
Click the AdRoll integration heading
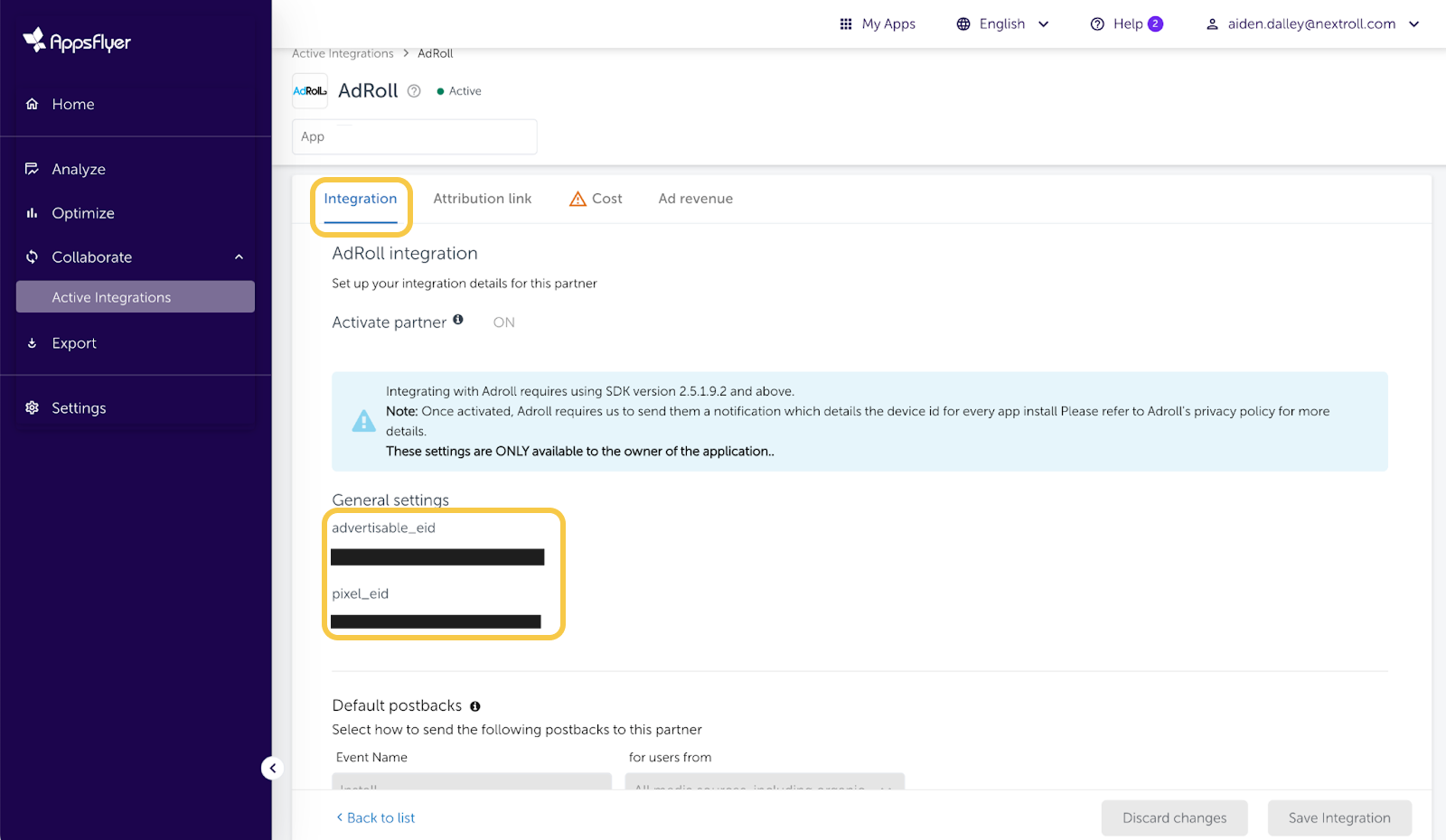pyautogui.click(x=405, y=254)
